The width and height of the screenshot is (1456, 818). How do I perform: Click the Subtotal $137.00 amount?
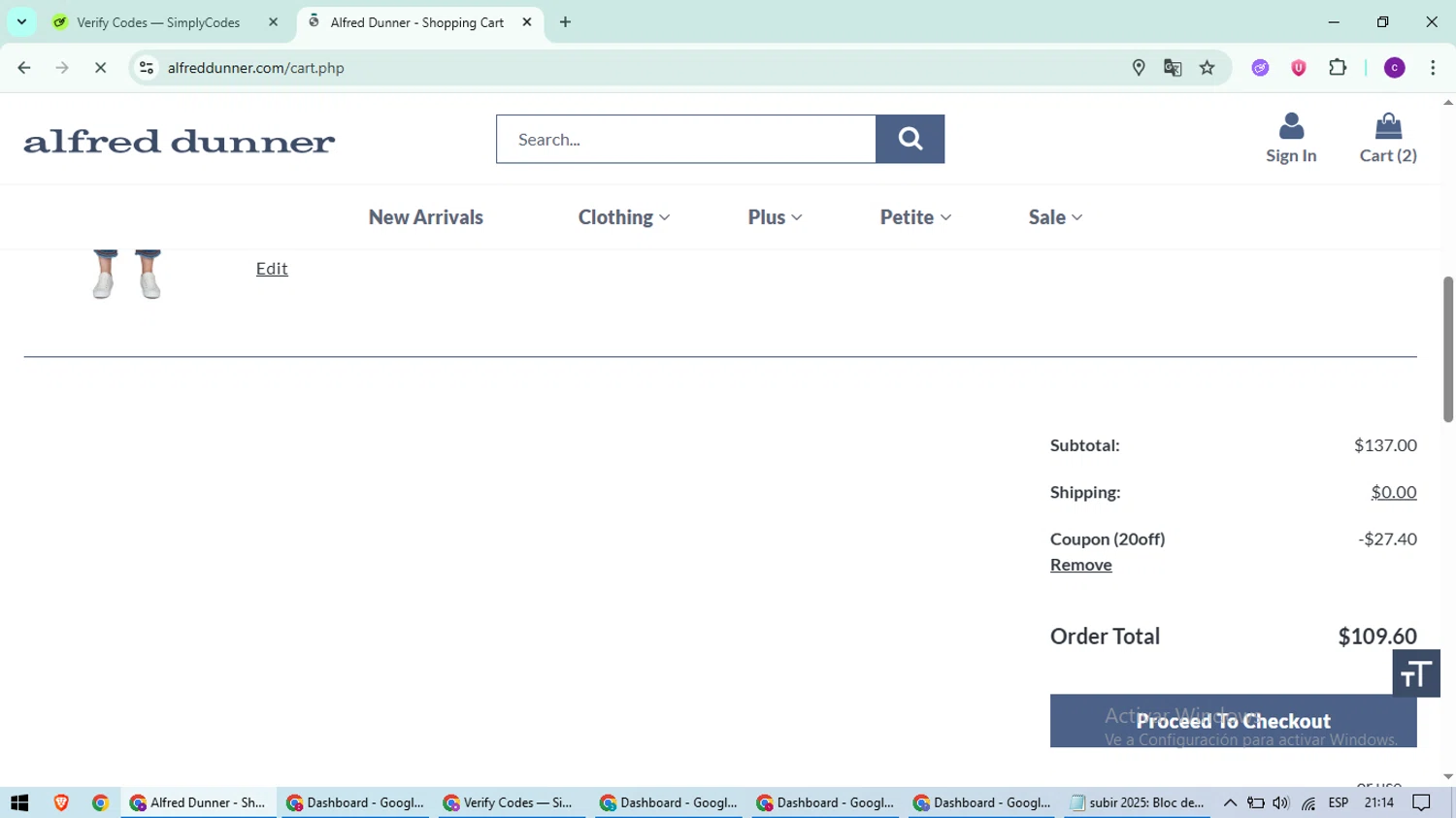click(x=1385, y=445)
